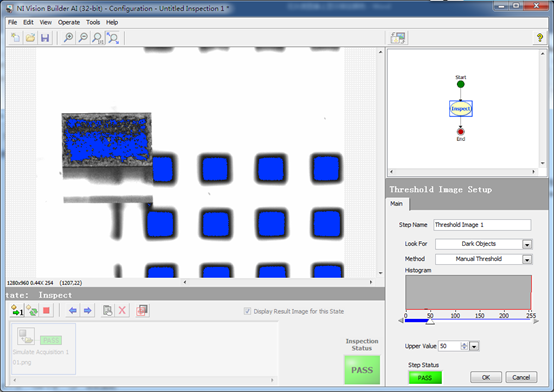Click the zoom out magnifier icon
Image resolution: width=554 pixels, height=392 pixels.
click(83, 38)
